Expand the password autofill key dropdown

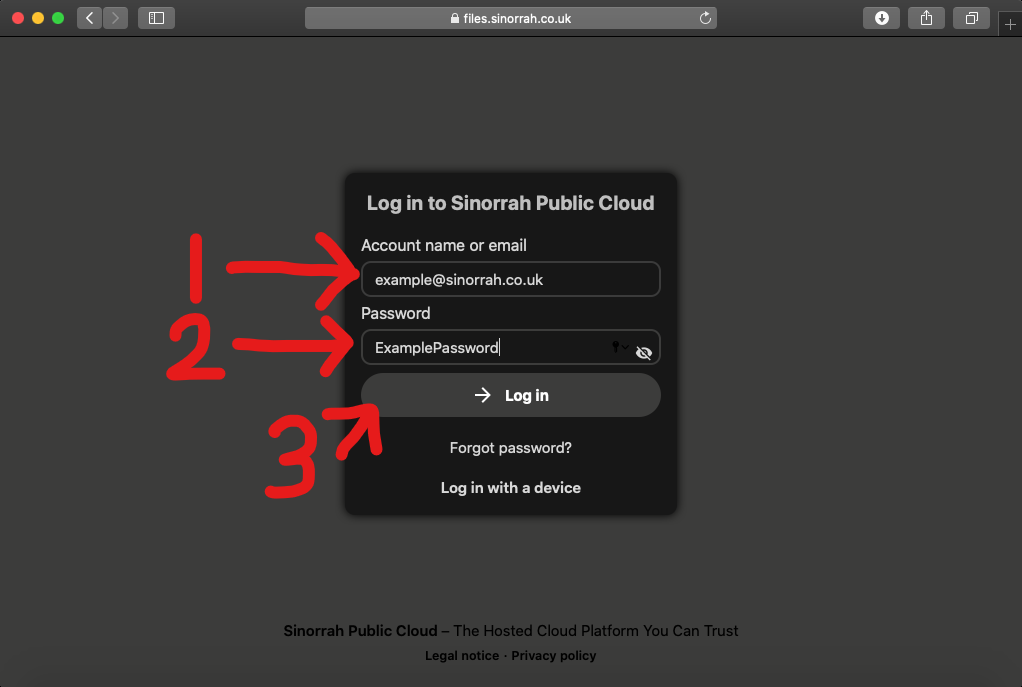(x=620, y=347)
